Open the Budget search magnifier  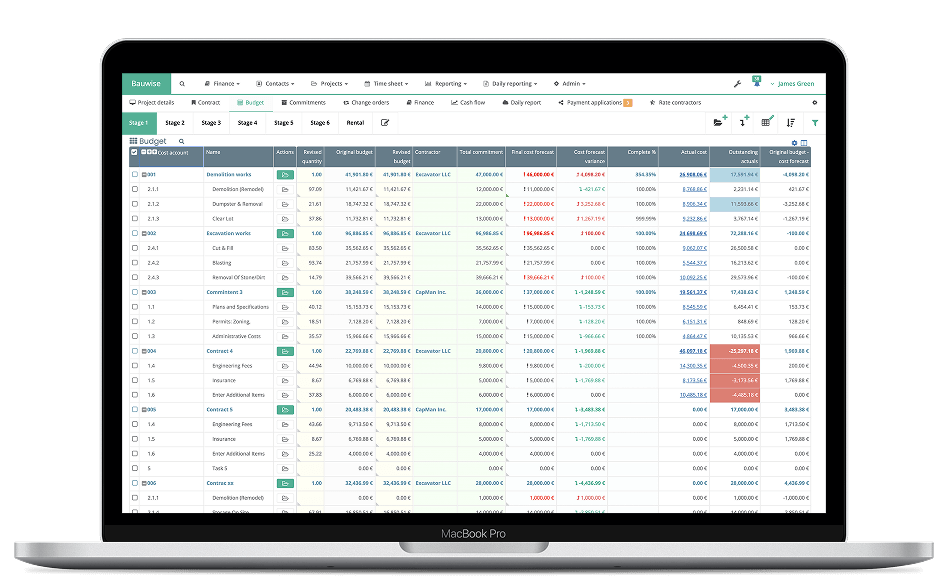pyautogui.click(x=182, y=142)
